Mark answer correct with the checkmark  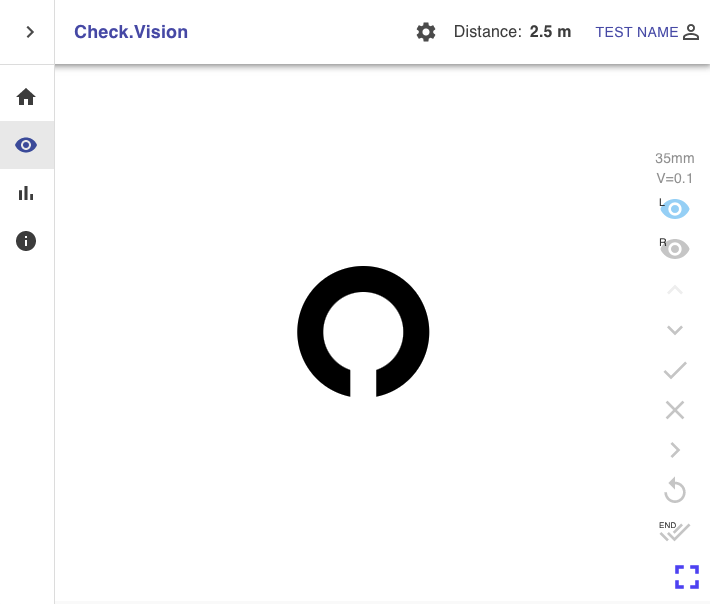(675, 370)
